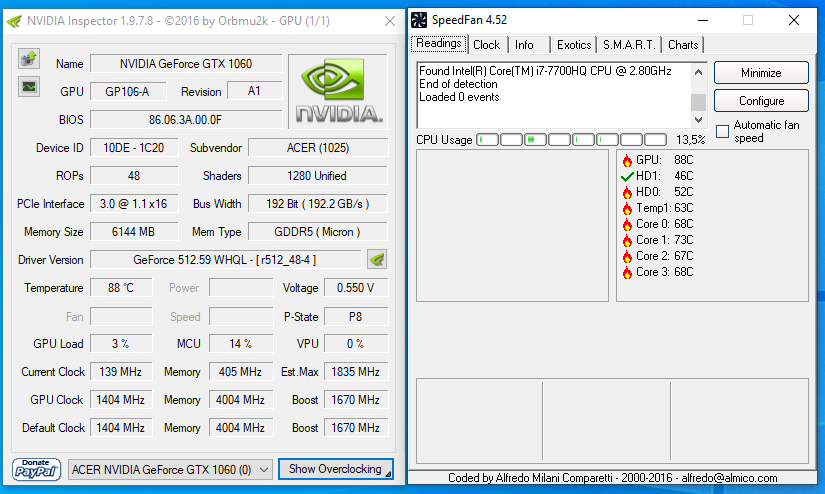The height and width of the screenshot is (494, 825).
Task: Click the Est.Max value 1835 MHz
Action: [356, 372]
